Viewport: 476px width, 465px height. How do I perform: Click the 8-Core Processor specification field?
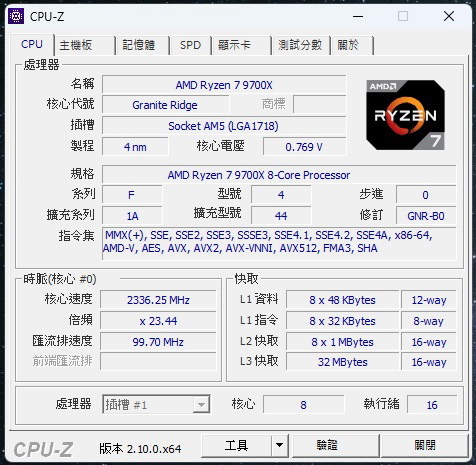point(279,175)
